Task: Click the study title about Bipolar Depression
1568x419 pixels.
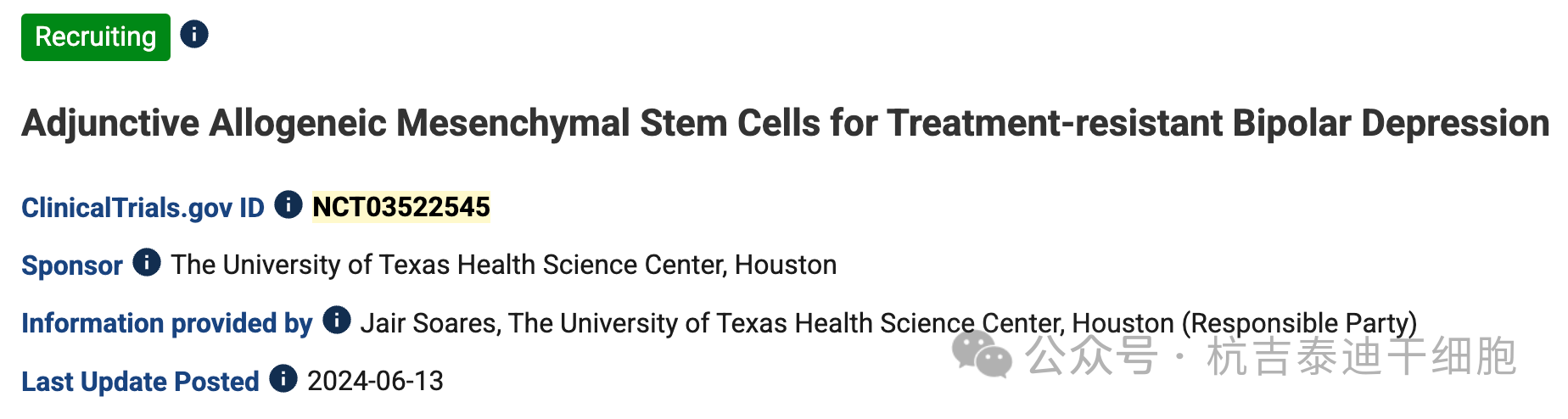Action: (x=785, y=123)
